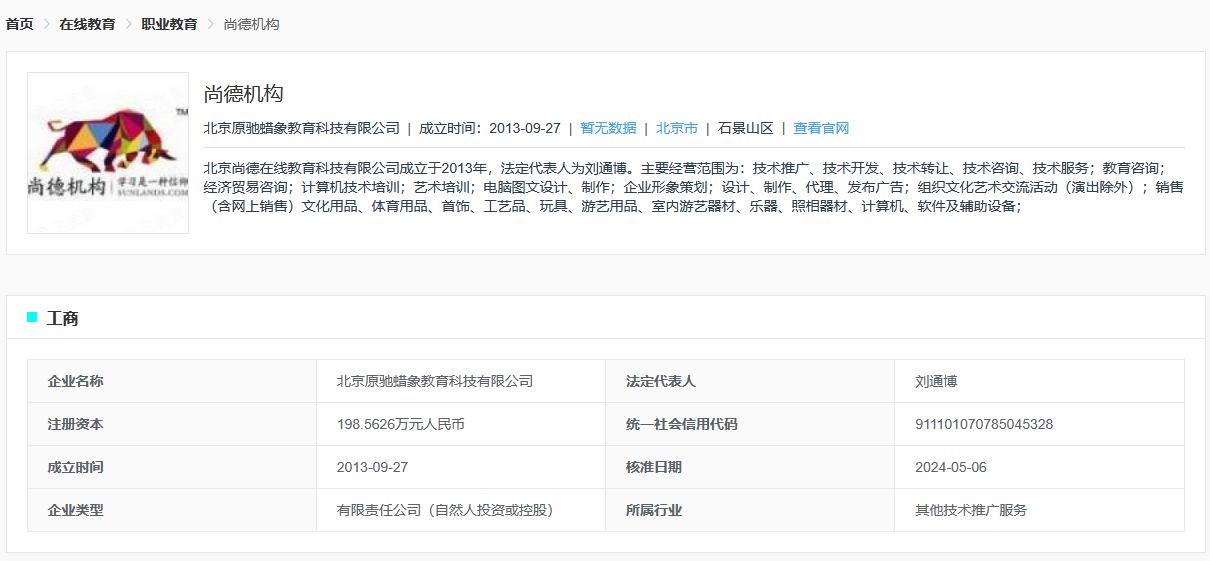Click chevron between 首页 and 在线教育
Screen dimensions: 1210x561
click(x=47, y=24)
